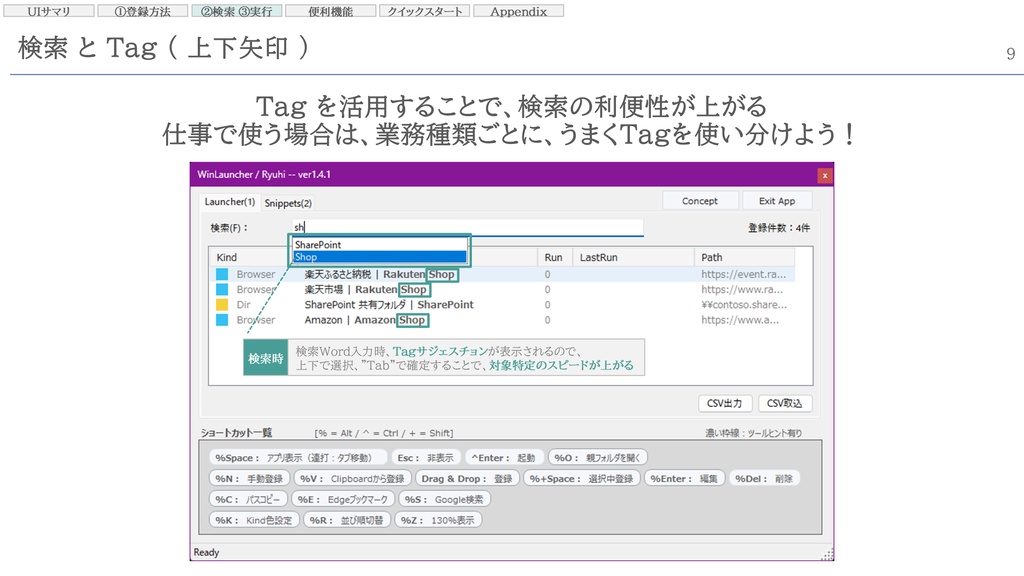Click the %Z 130%表示 shortcut chip
Viewport: 1024px width, 576px height.
click(438, 520)
